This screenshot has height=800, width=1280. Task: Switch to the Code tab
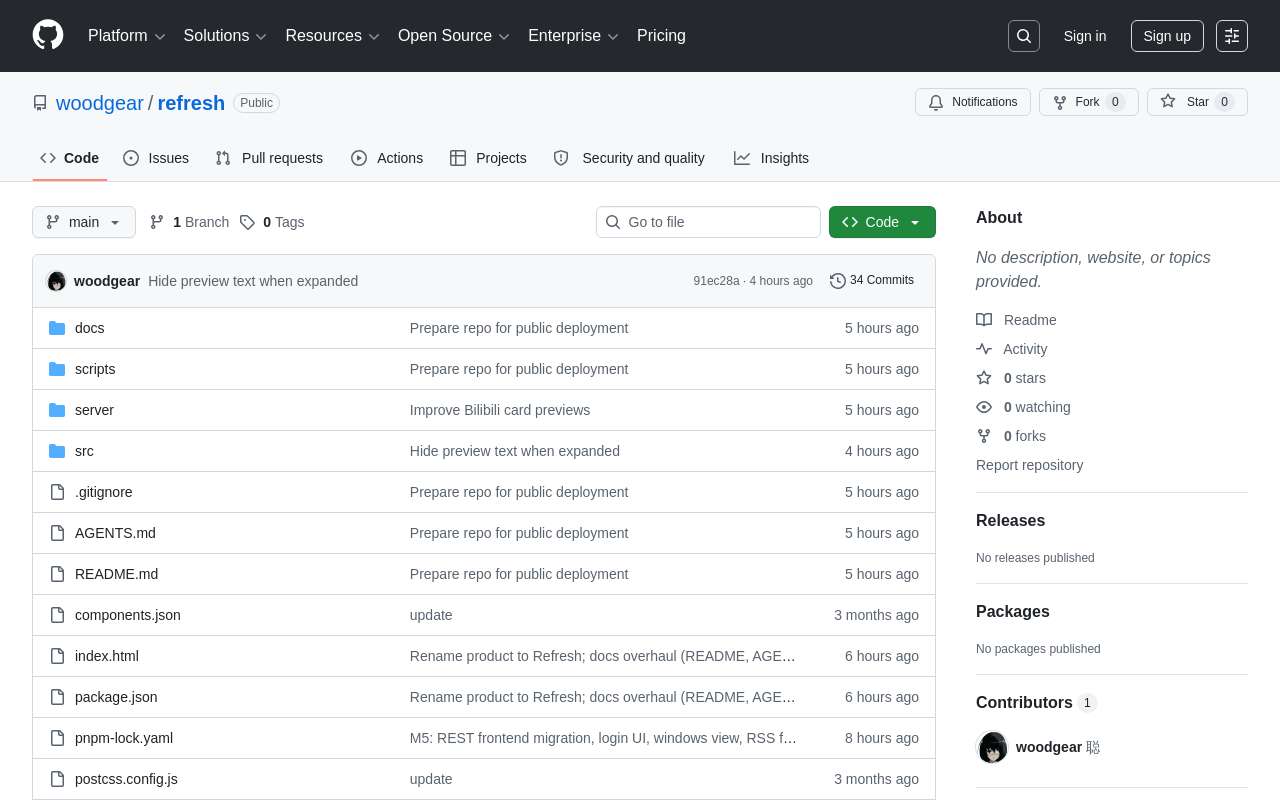click(x=70, y=158)
